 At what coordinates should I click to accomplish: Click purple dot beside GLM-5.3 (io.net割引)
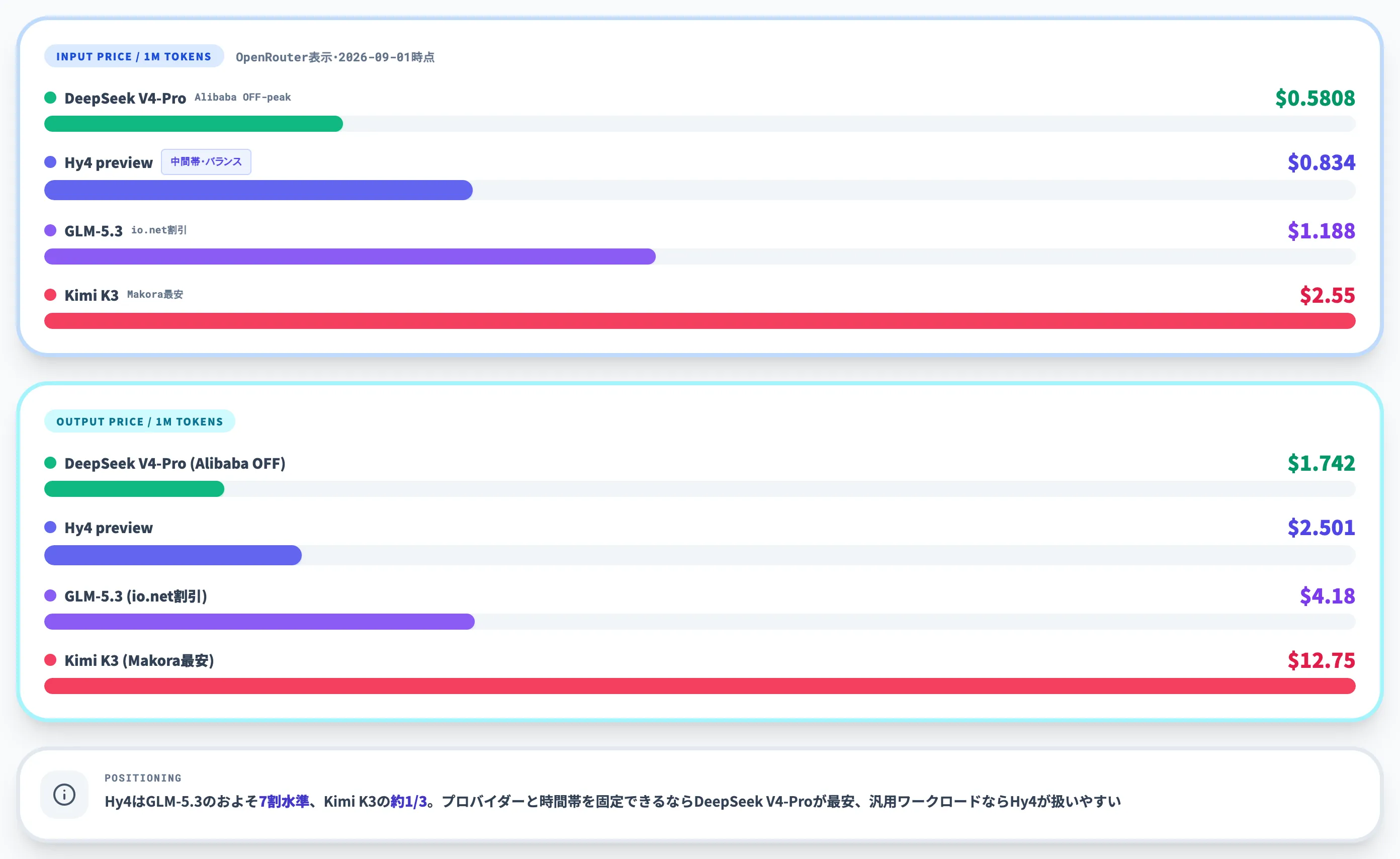click(x=51, y=595)
